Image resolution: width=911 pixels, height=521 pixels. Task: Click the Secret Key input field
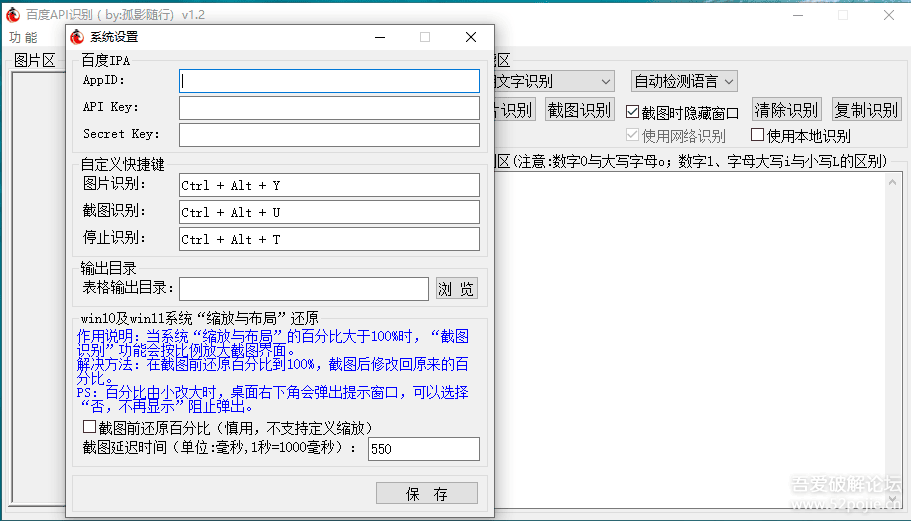[329, 135]
